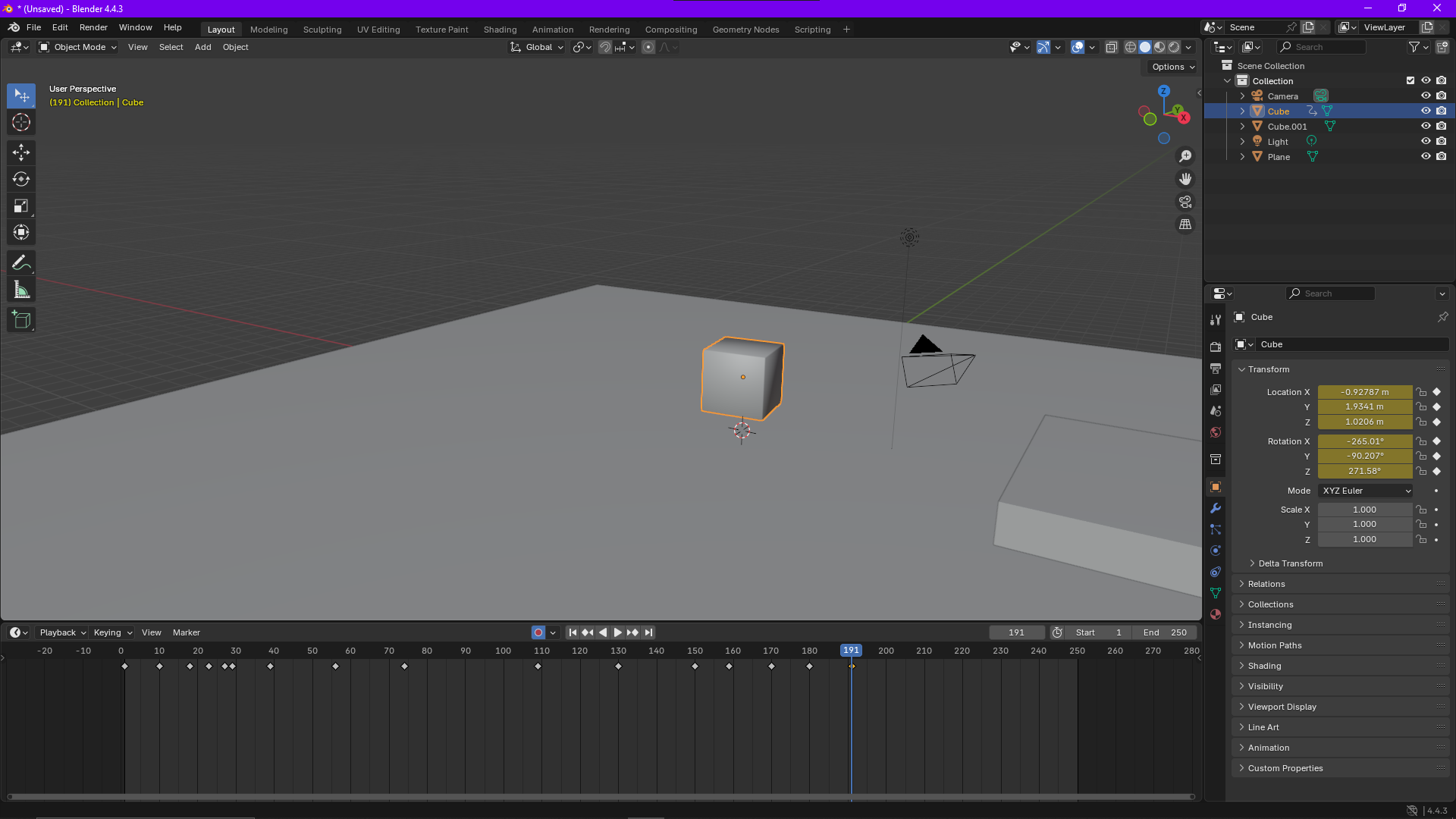Screen dimensions: 1456x819
Task: Jump to first frame in timeline
Action: (573, 632)
